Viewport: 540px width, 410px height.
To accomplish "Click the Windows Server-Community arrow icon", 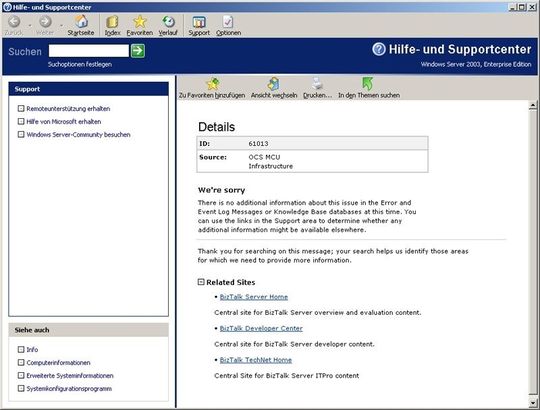I will tap(21, 135).
